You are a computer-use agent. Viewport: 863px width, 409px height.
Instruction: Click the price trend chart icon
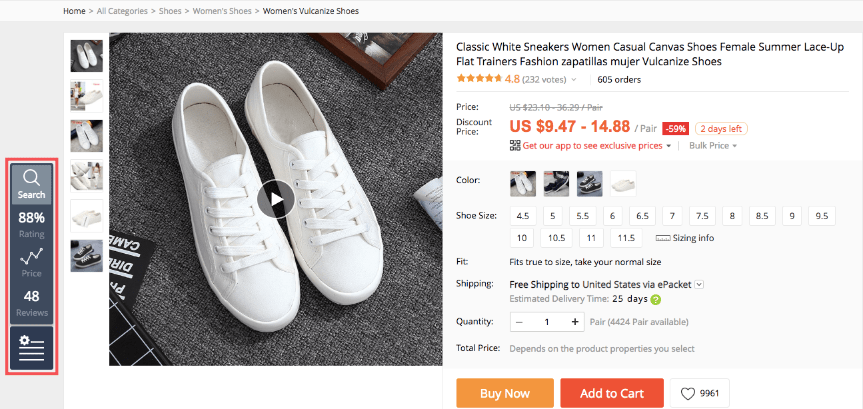point(31,257)
